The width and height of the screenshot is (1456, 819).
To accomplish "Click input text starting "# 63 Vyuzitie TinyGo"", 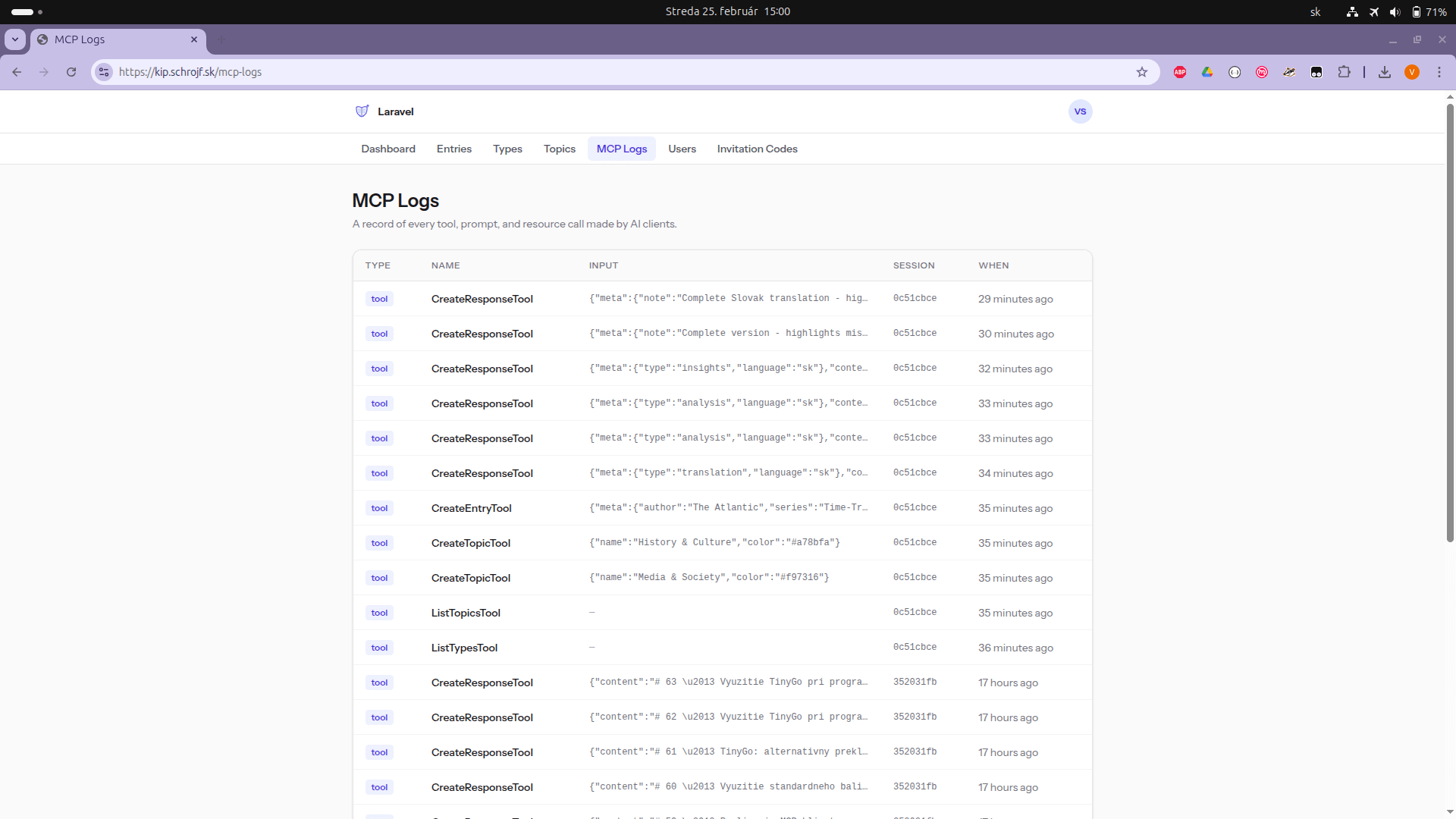I will tap(729, 682).
